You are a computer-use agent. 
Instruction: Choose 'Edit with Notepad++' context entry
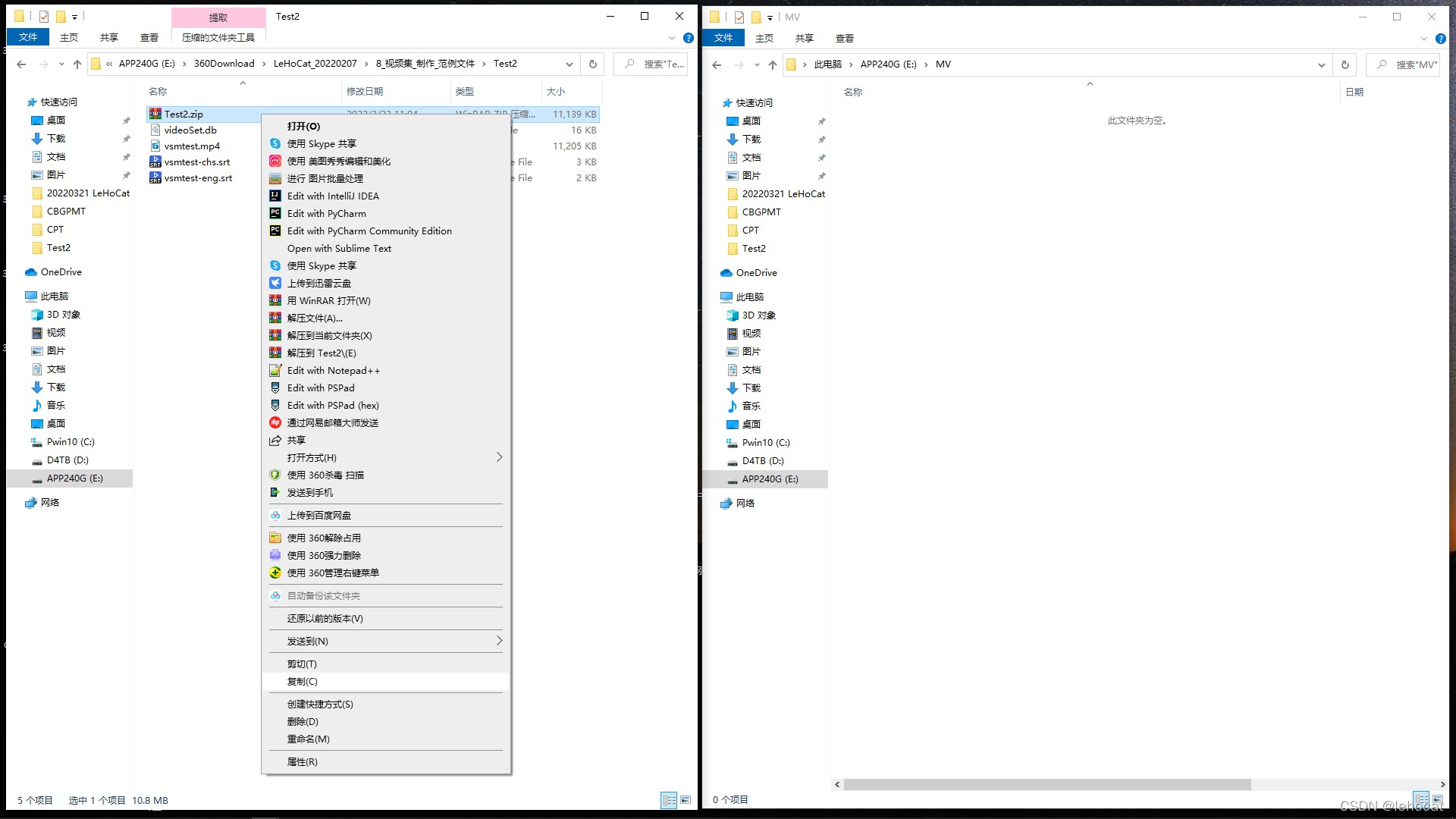click(x=333, y=371)
